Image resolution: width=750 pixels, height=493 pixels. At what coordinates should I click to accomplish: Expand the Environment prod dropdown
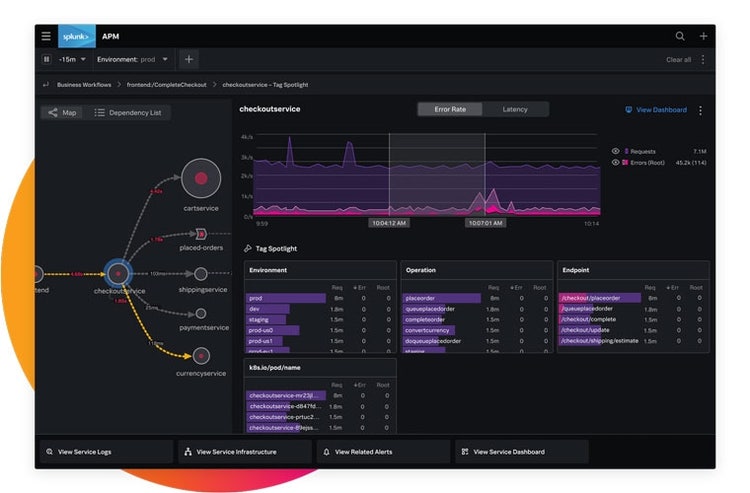point(133,59)
